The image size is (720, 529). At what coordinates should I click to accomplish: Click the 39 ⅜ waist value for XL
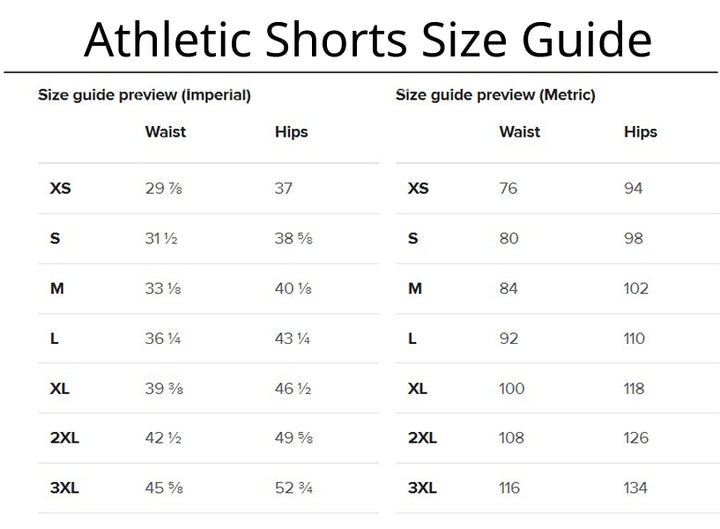tap(163, 389)
